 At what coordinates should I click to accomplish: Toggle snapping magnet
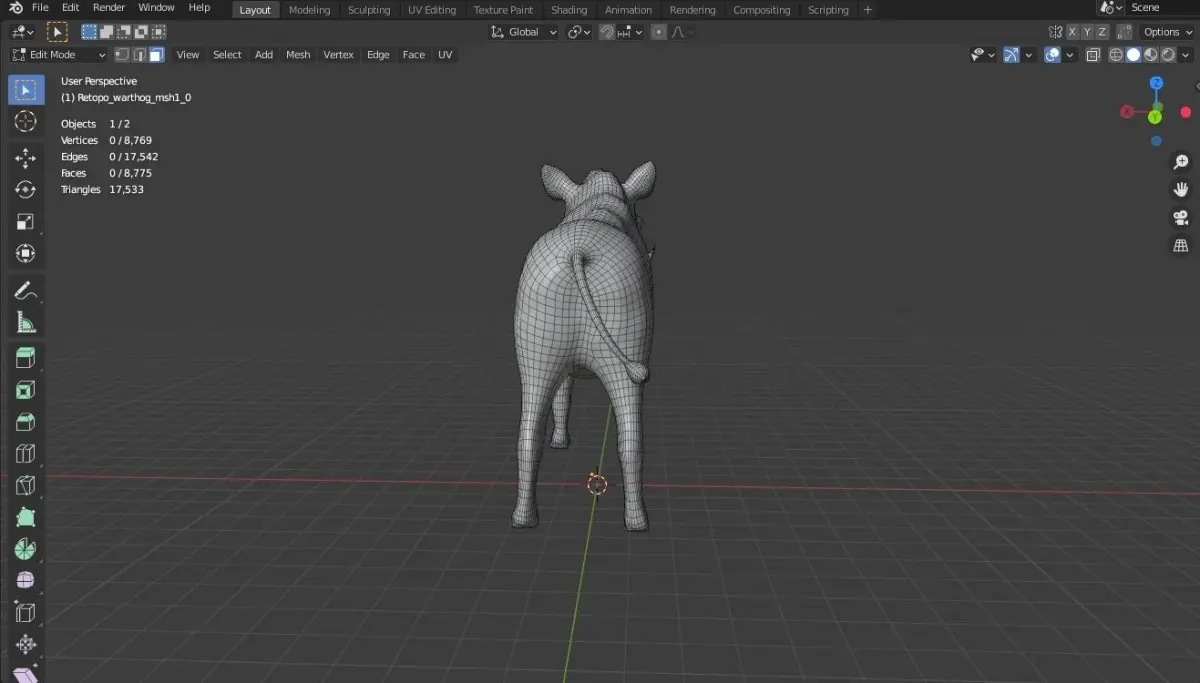(607, 32)
